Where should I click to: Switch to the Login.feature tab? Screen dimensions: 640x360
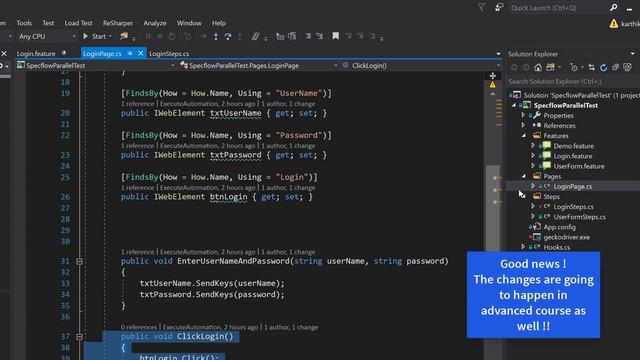point(36,53)
